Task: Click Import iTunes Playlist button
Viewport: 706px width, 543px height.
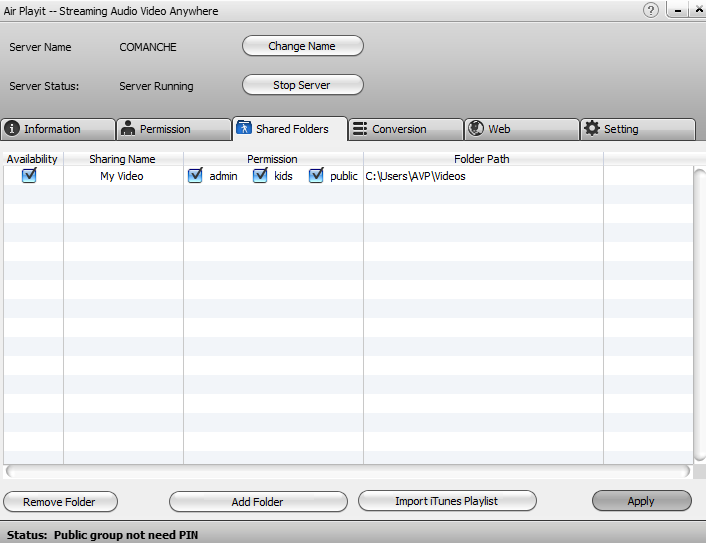Action: click(x=447, y=501)
